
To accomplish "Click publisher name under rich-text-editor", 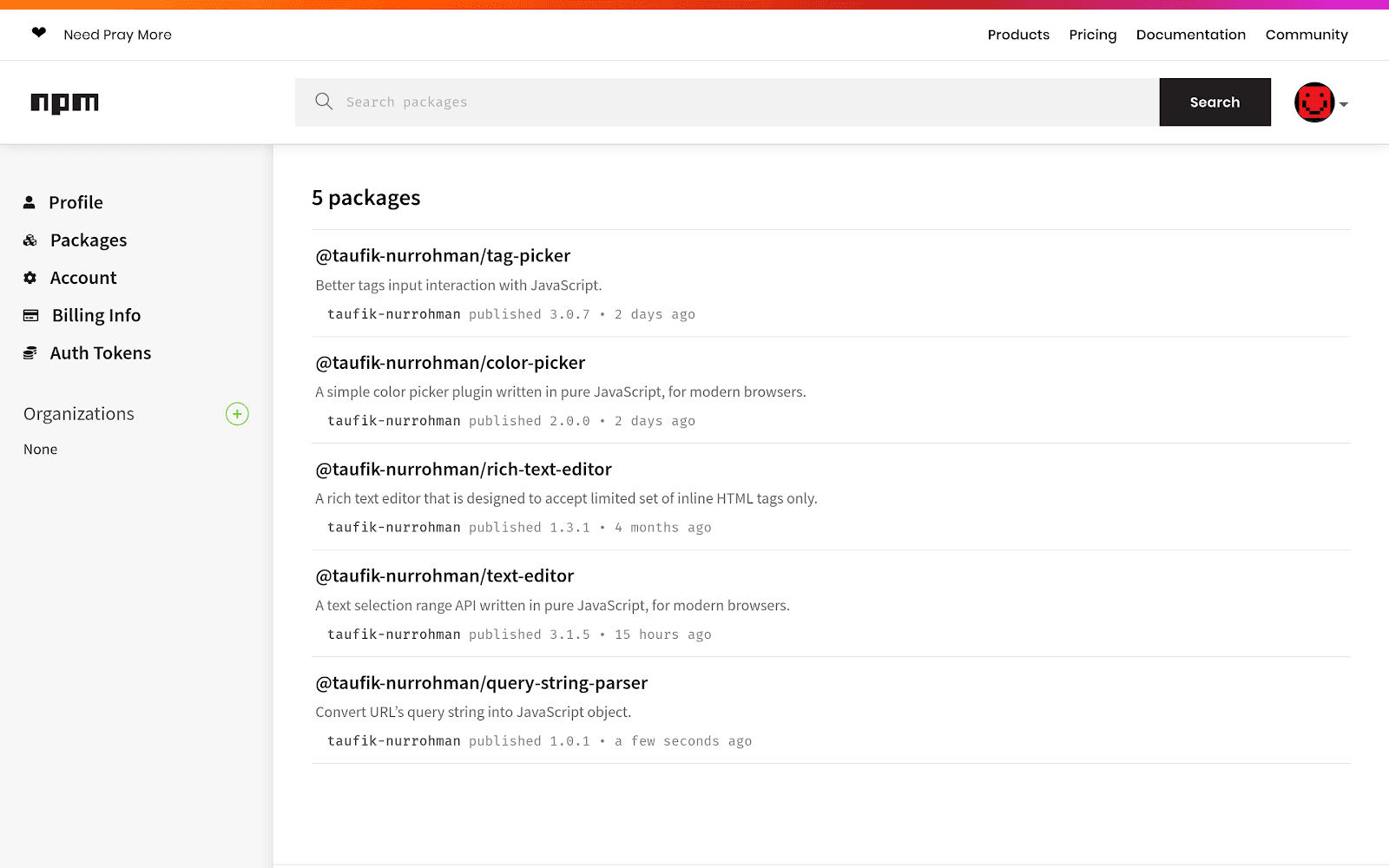I will 394,528.
